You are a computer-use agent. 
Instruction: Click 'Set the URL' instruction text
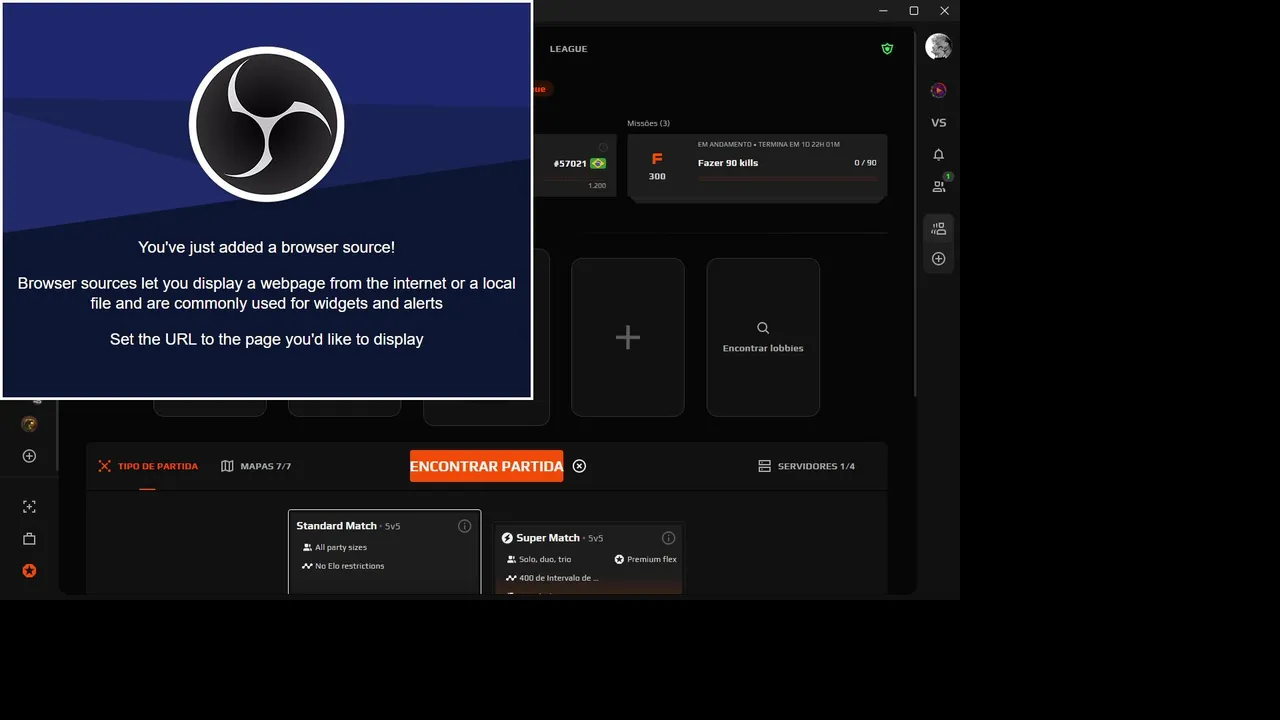(266, 339)
